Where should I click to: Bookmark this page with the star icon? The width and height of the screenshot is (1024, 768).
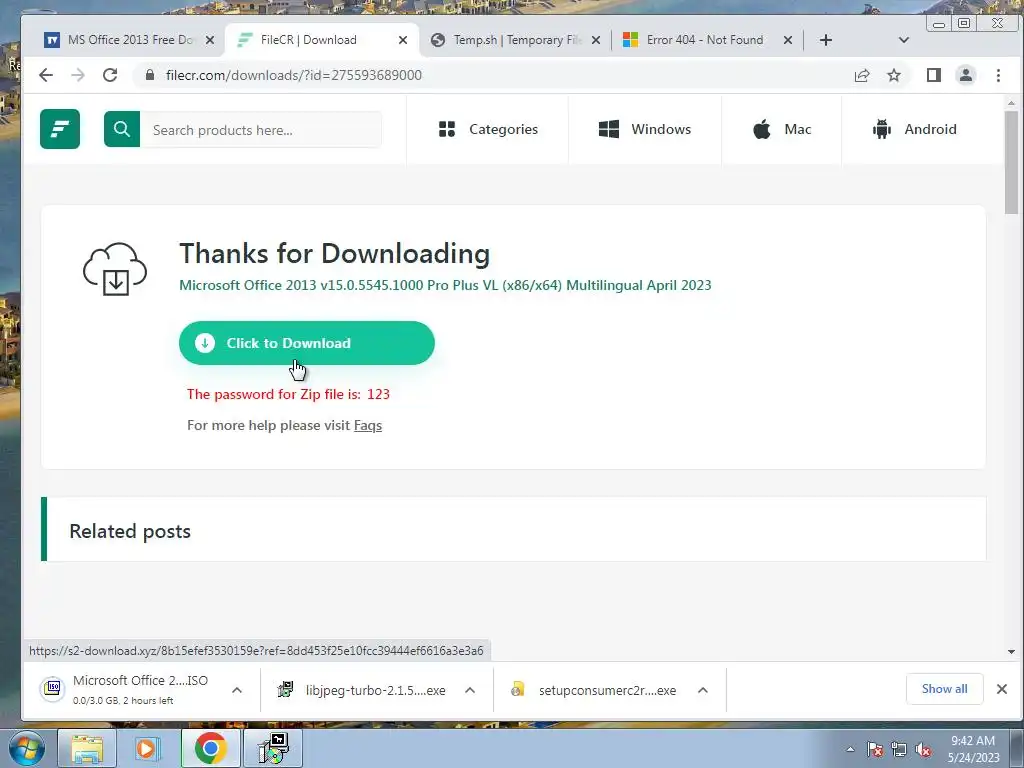894,75
